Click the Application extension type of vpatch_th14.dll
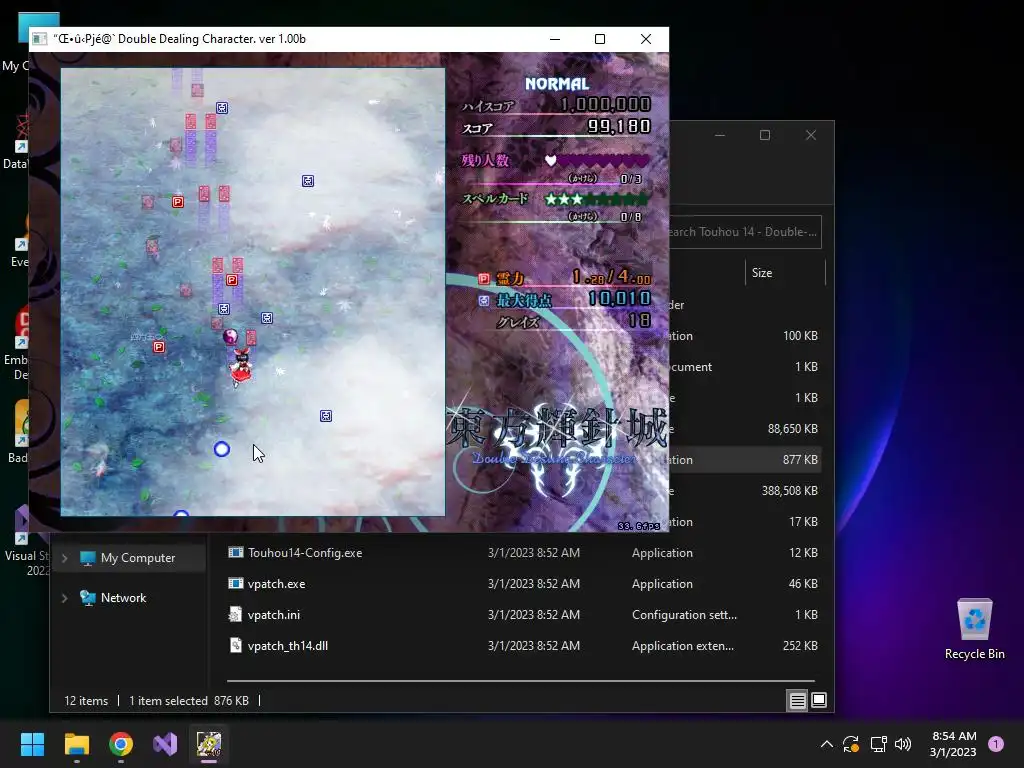The height and width of the screenshot is (768, 1024). tap(682, 645)
